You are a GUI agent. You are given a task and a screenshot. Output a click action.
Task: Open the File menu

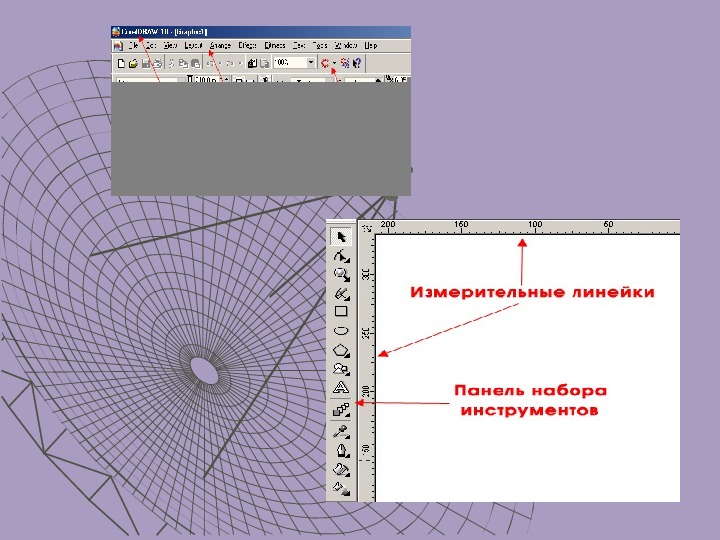[x=134, y=45]
